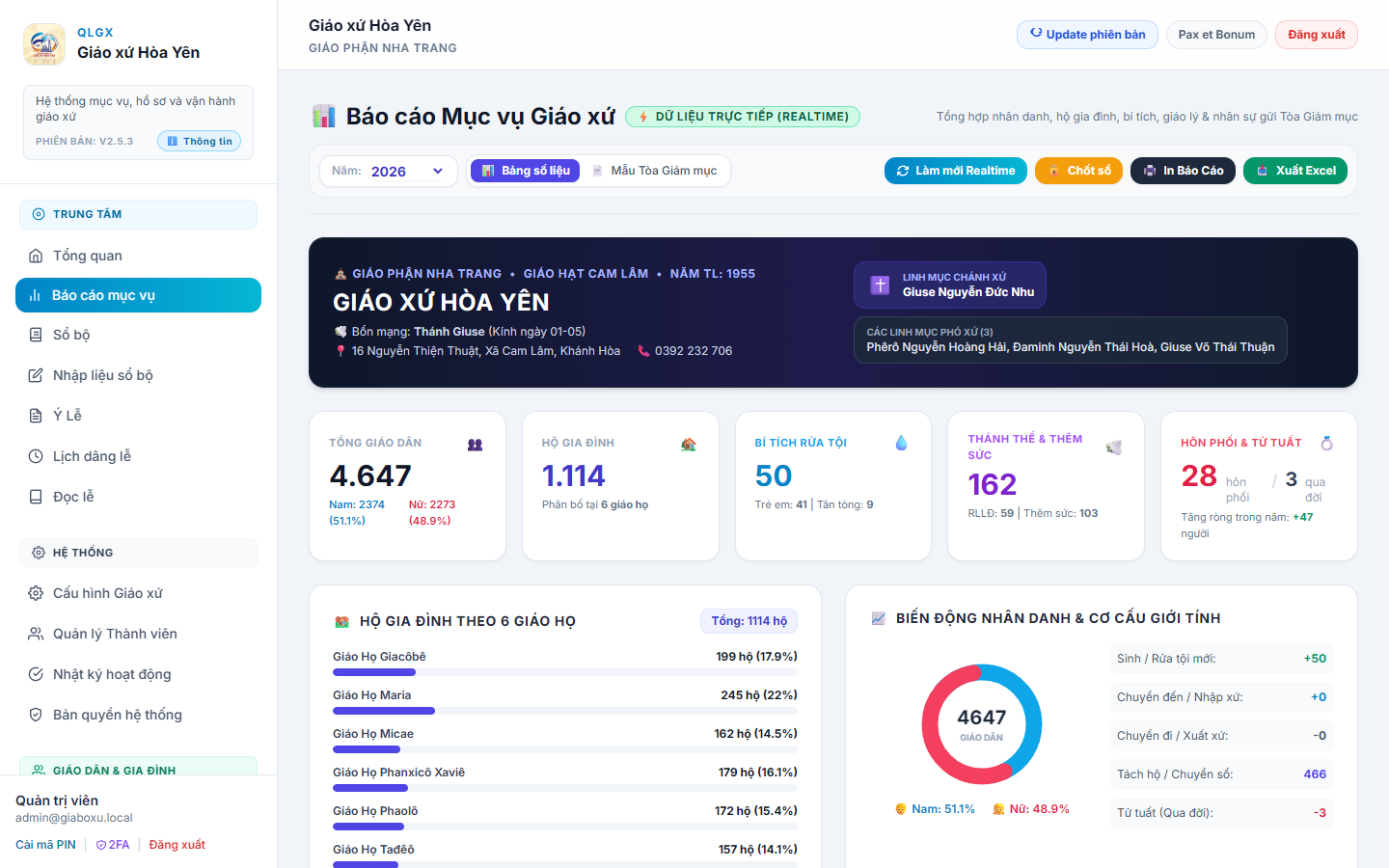
Task: Switch to Bảng số liệu tab
Action: pyautogui.click(x=526, y=171)
